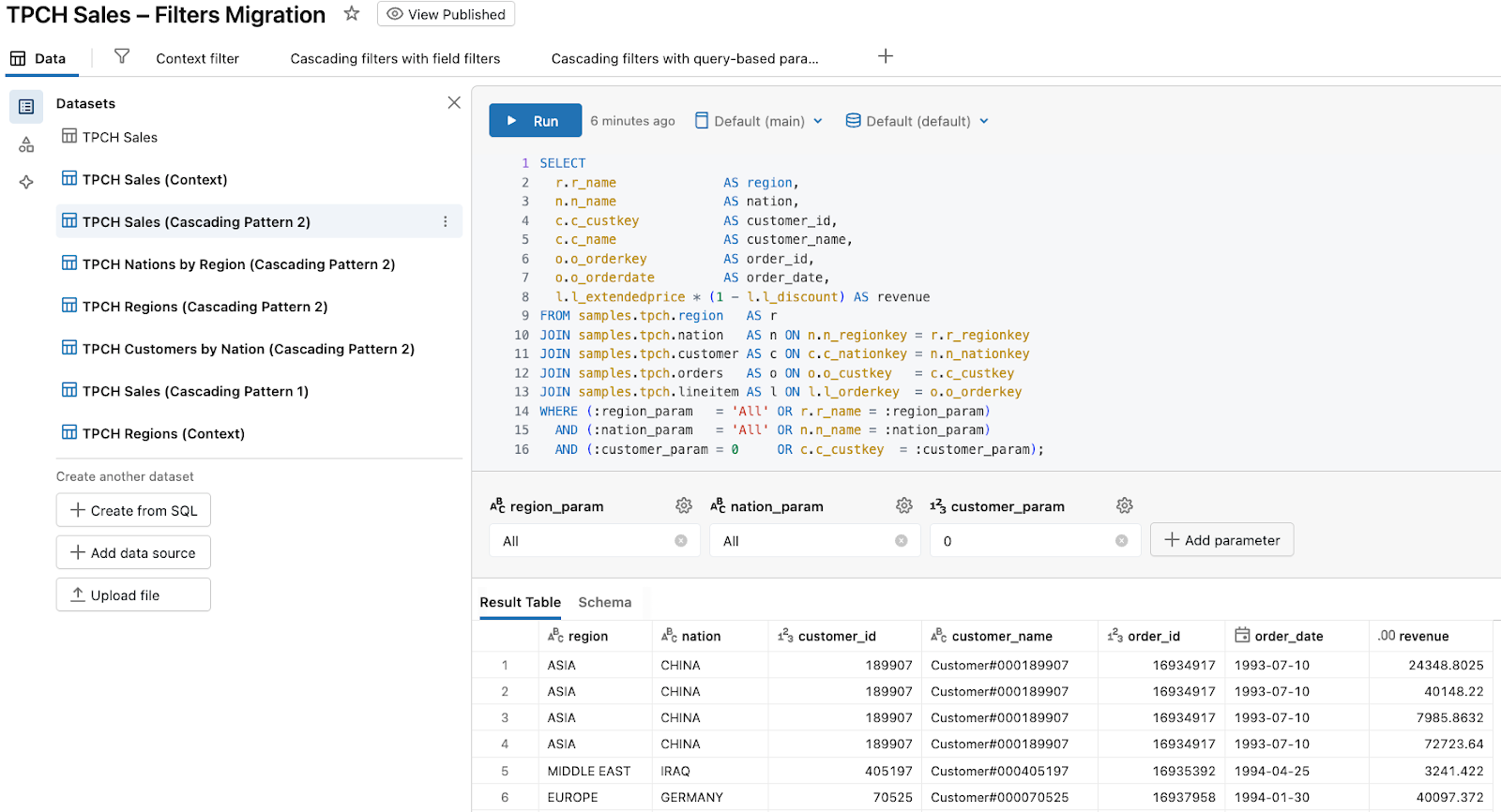Image resolution: width=1501 pixels, height=812 pixels.
Task: Click the customer_id numeric type icon
Action: point(785,636)
